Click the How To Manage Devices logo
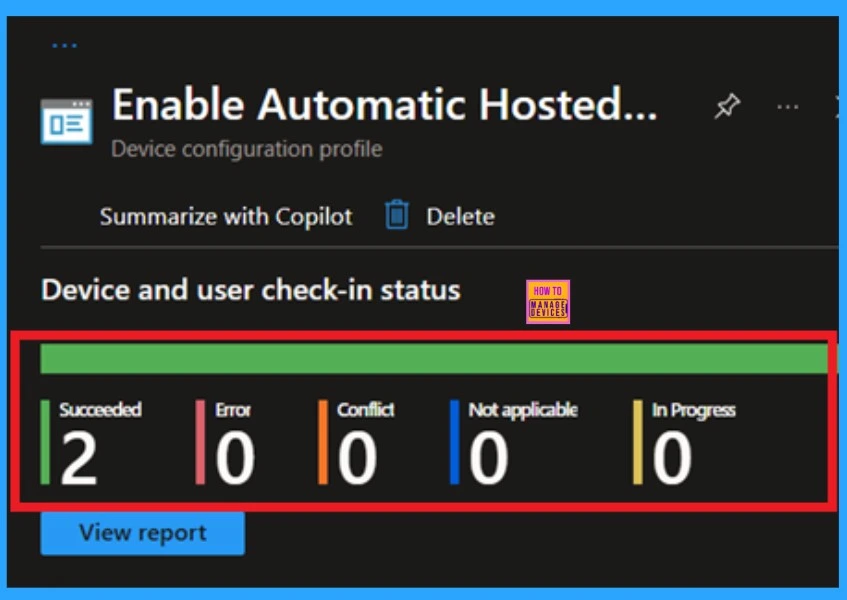Screen dimensions: 847x600 [x=547, y=301]
